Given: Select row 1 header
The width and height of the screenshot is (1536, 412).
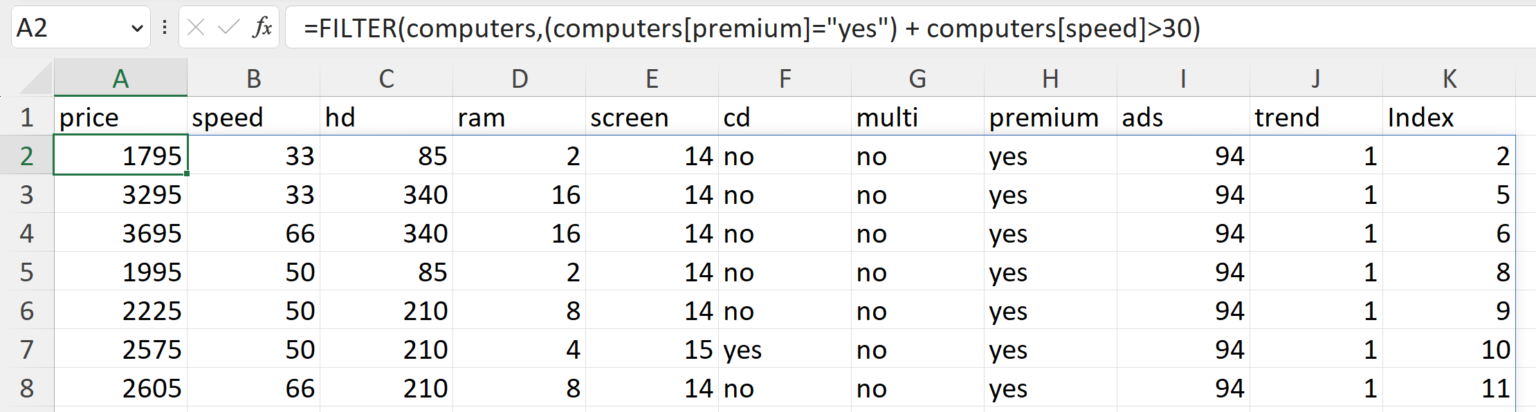Looking at the screenshot, I should click(27, 118).
